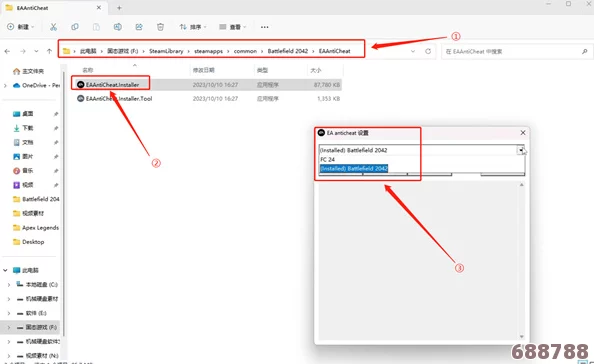Open the address bar history dropdown
This screenshot has height=364, width=594.
[413, 51]
